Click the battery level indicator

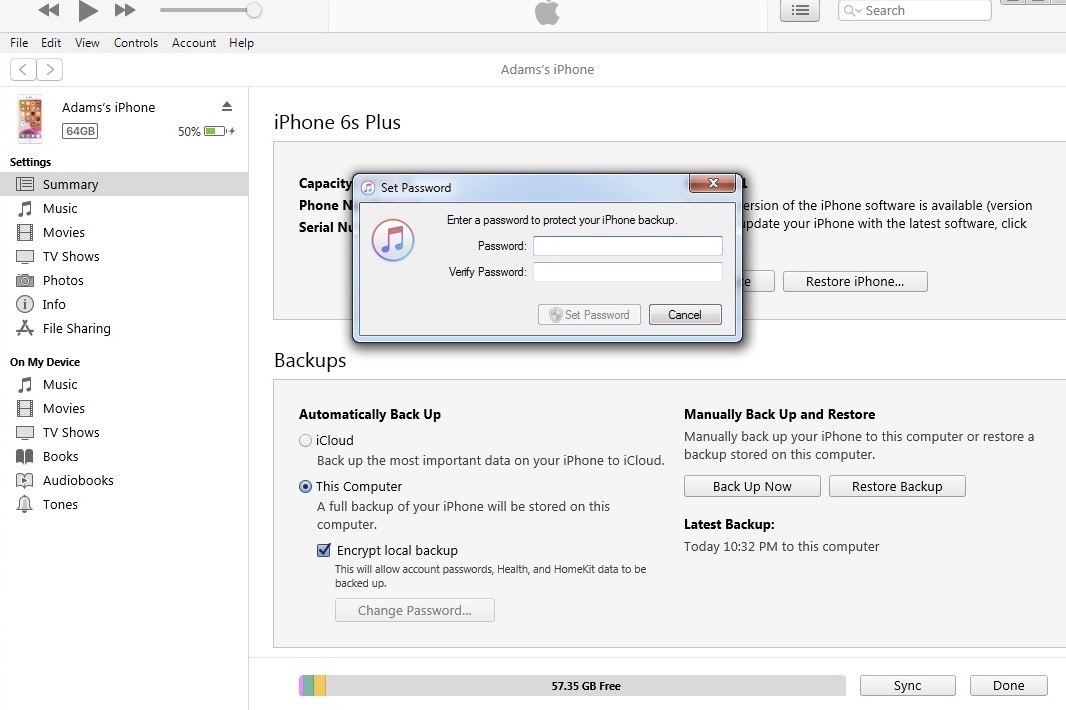pyautogui.click(x=215, y=131)
